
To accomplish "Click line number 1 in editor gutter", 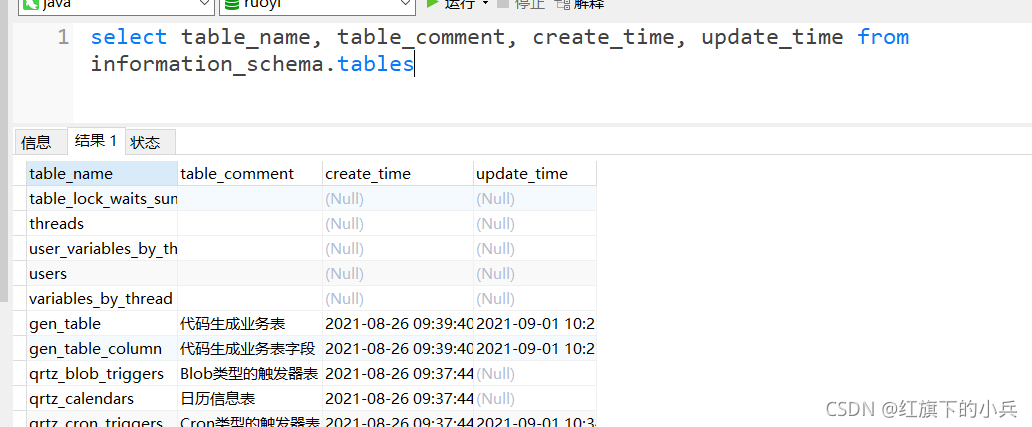I will (x=63, y=38).
